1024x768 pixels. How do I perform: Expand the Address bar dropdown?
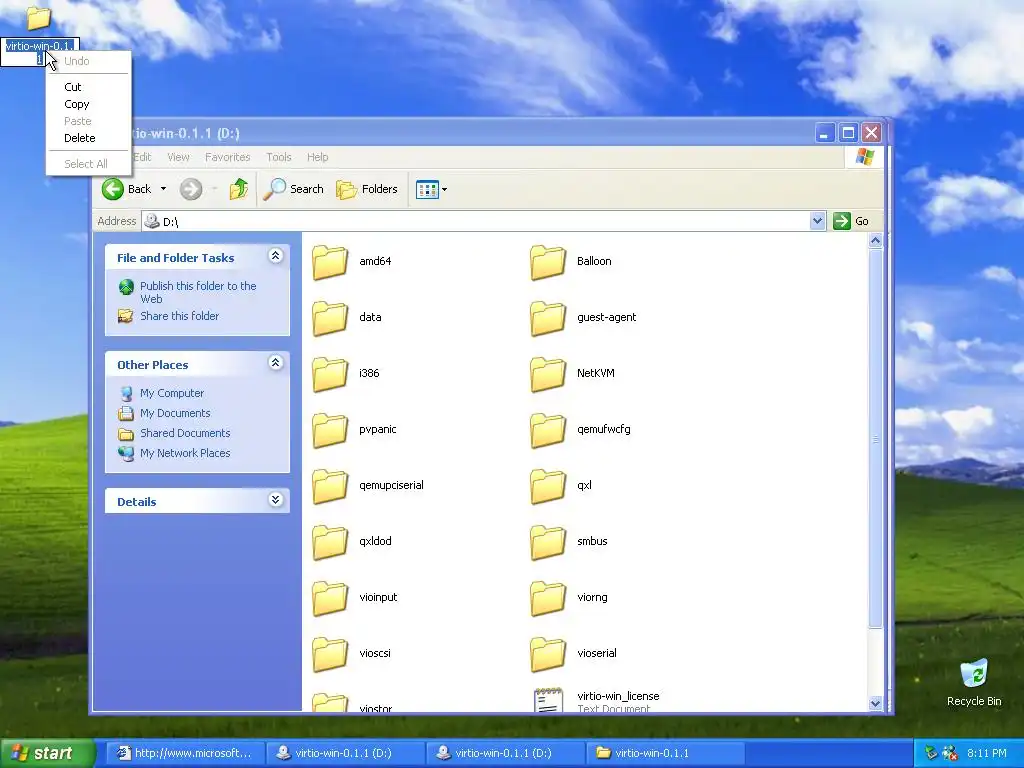817,221
